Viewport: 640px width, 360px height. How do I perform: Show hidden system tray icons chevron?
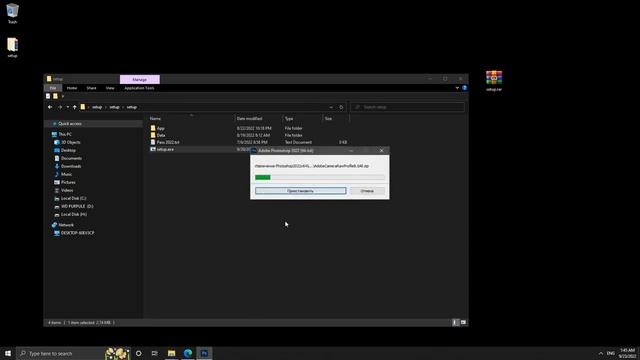600,353
